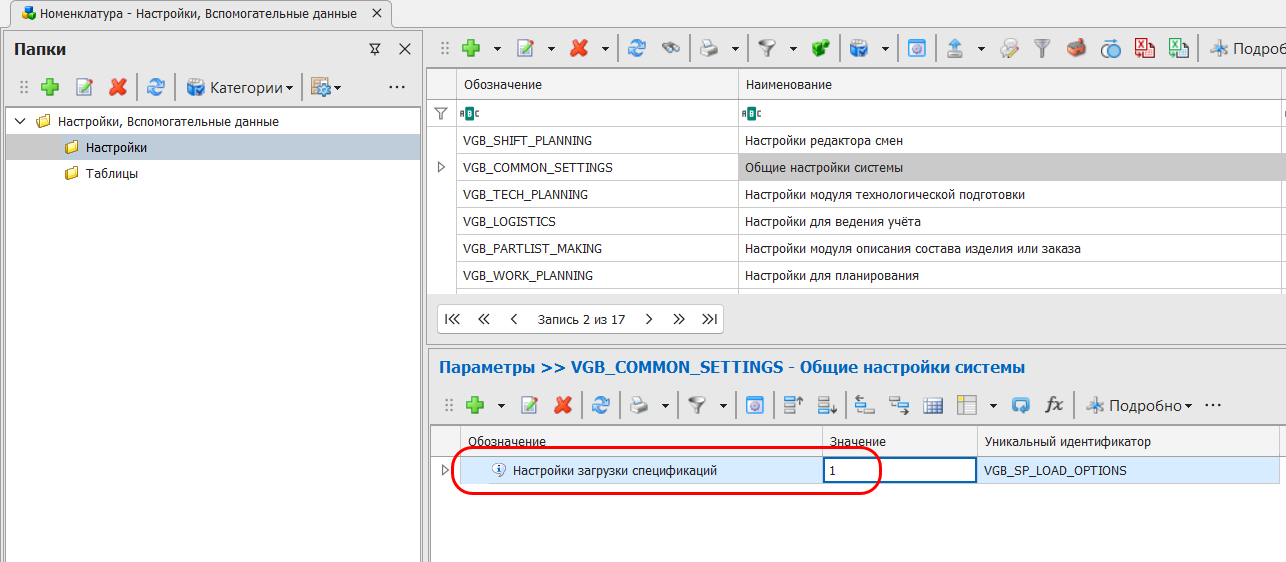Open add-record dropdown arrow in main toolbar

coord(497,48)
